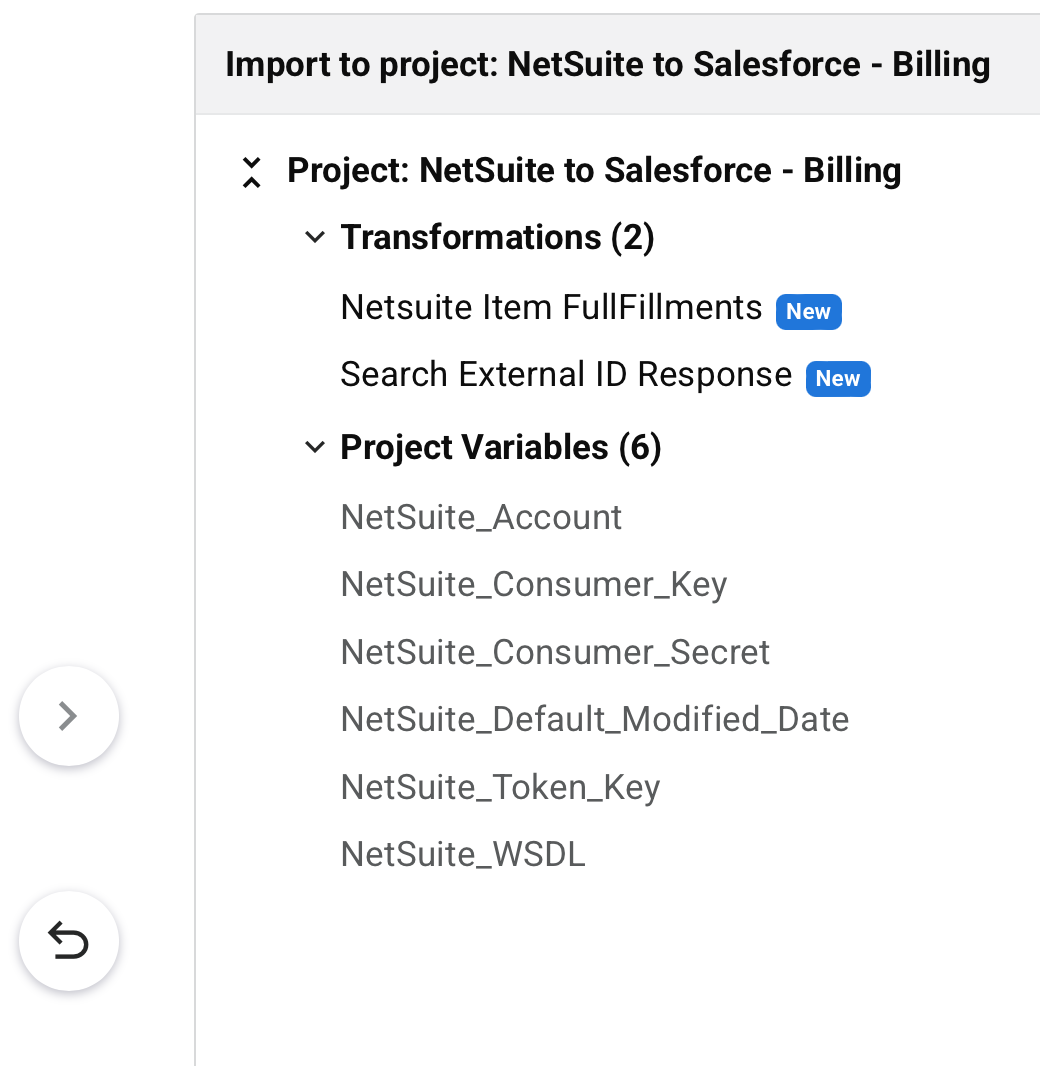
Task: Choose the NetSuite_Consumer_Secret variable
Action: (555, 652)
